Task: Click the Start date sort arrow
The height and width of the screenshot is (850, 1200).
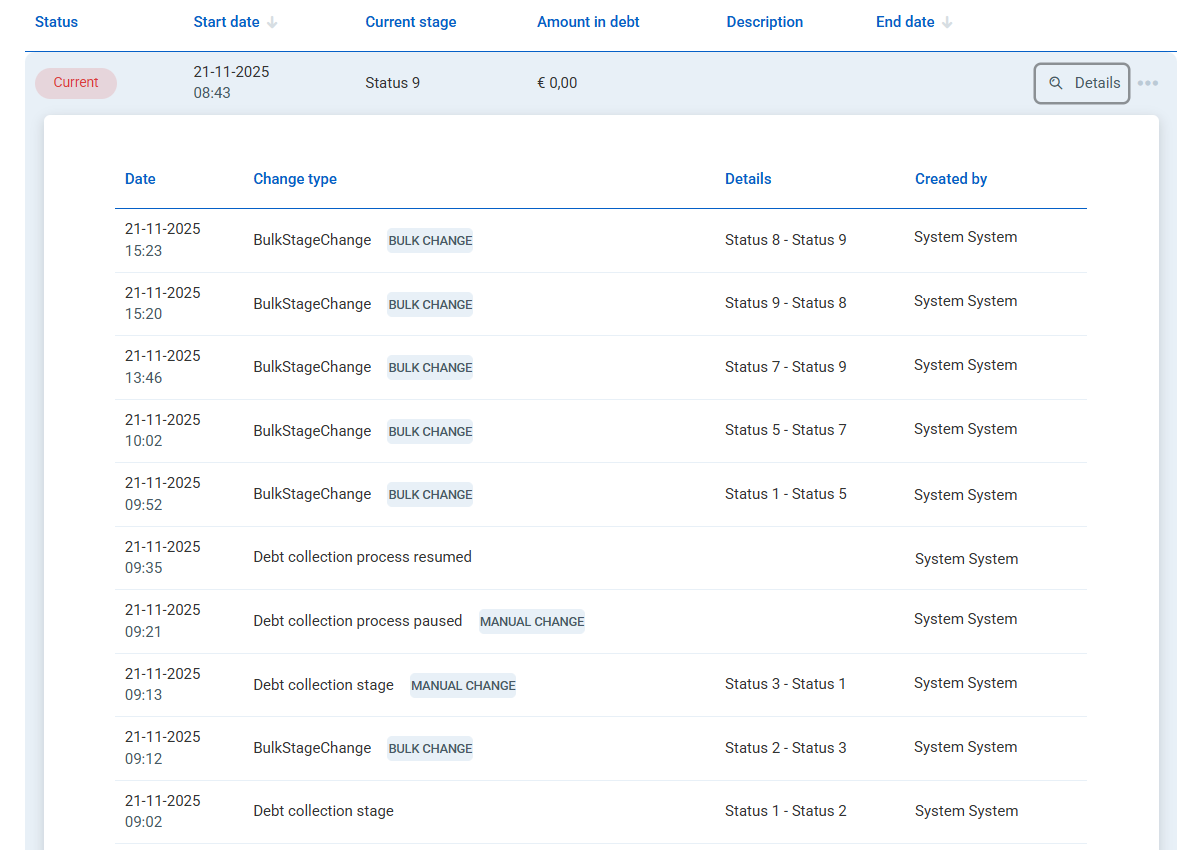Action: point(272,23)
